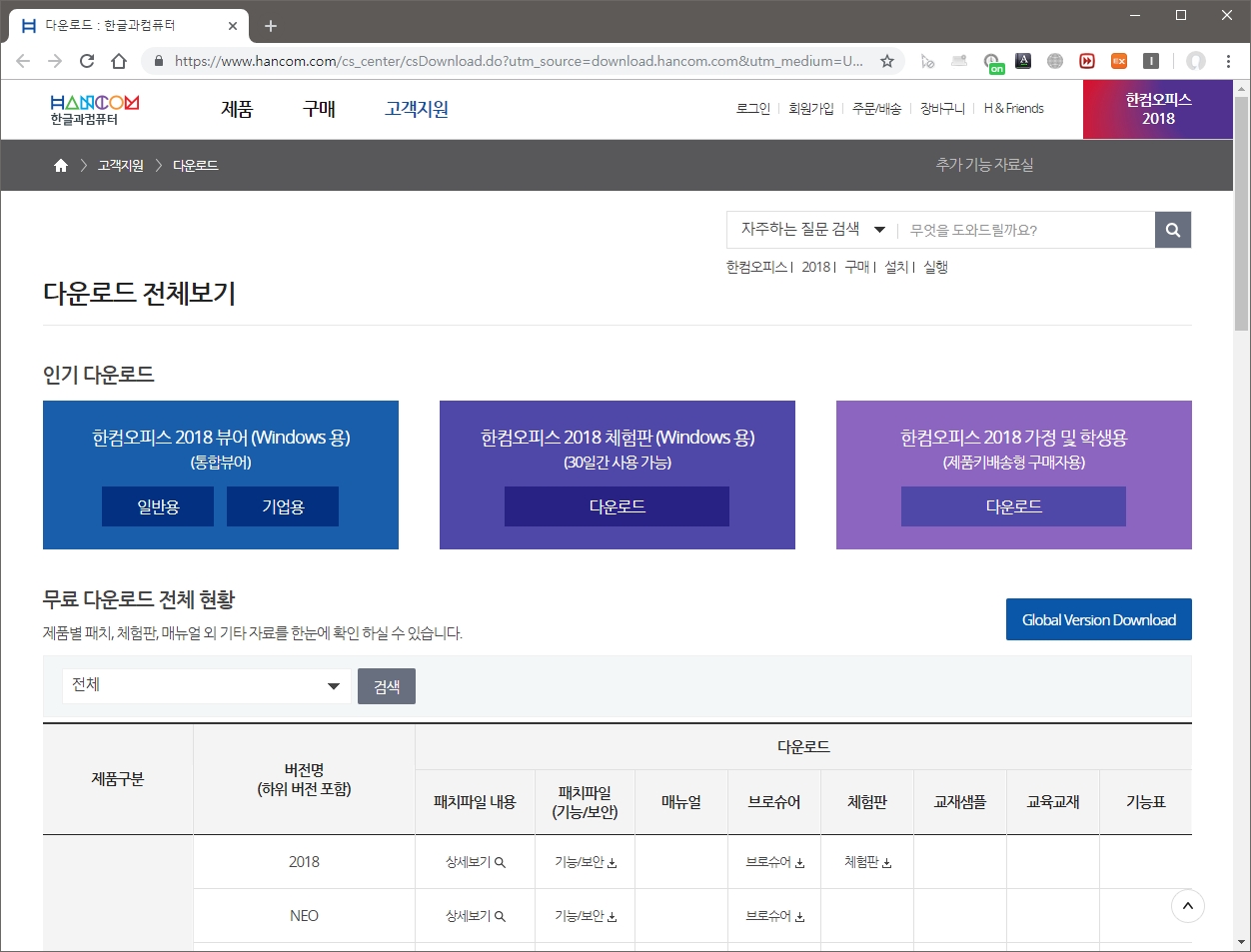The height and width of the screenshot is (952, 1251).
Task: Click the 2018 search keyword
Action: coord(816,267)
